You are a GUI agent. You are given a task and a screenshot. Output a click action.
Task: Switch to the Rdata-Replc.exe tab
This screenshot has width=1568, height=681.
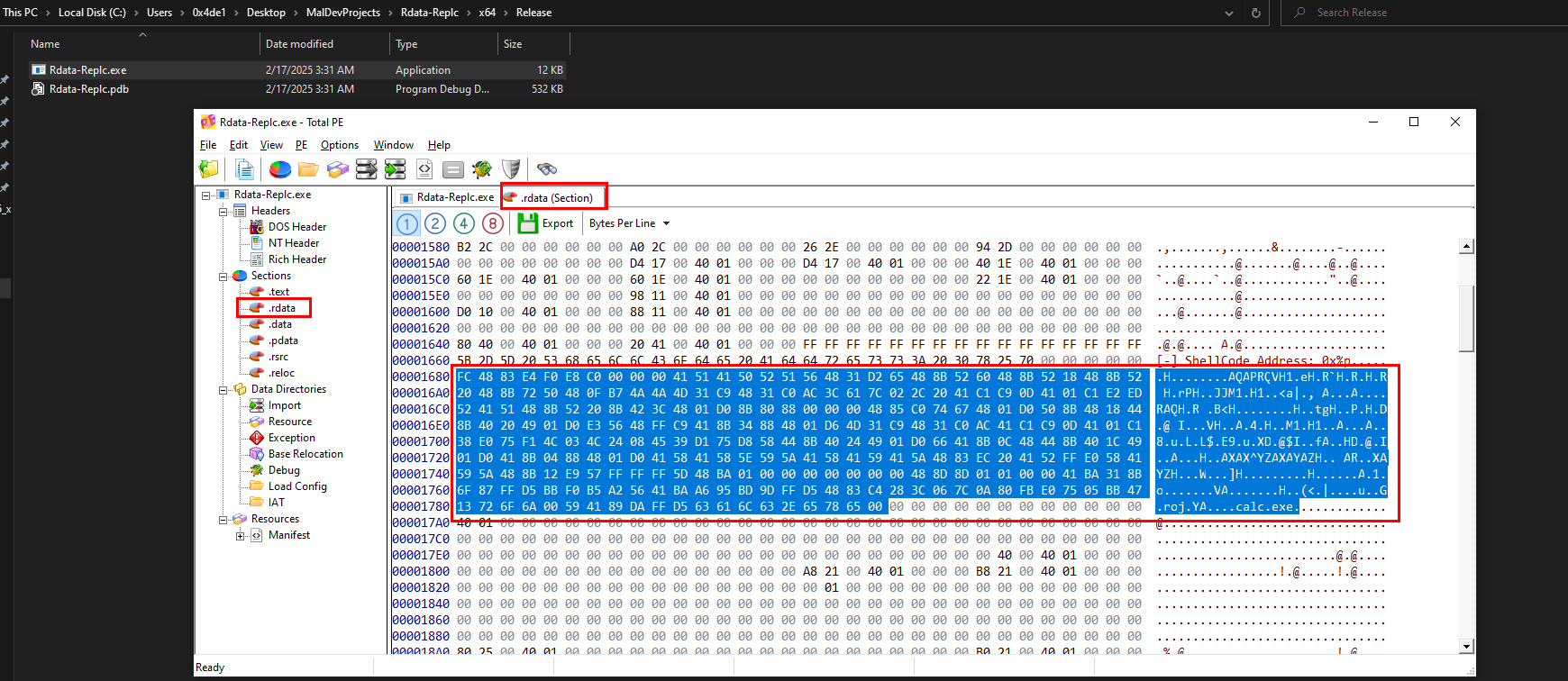(x=447, y=197)
